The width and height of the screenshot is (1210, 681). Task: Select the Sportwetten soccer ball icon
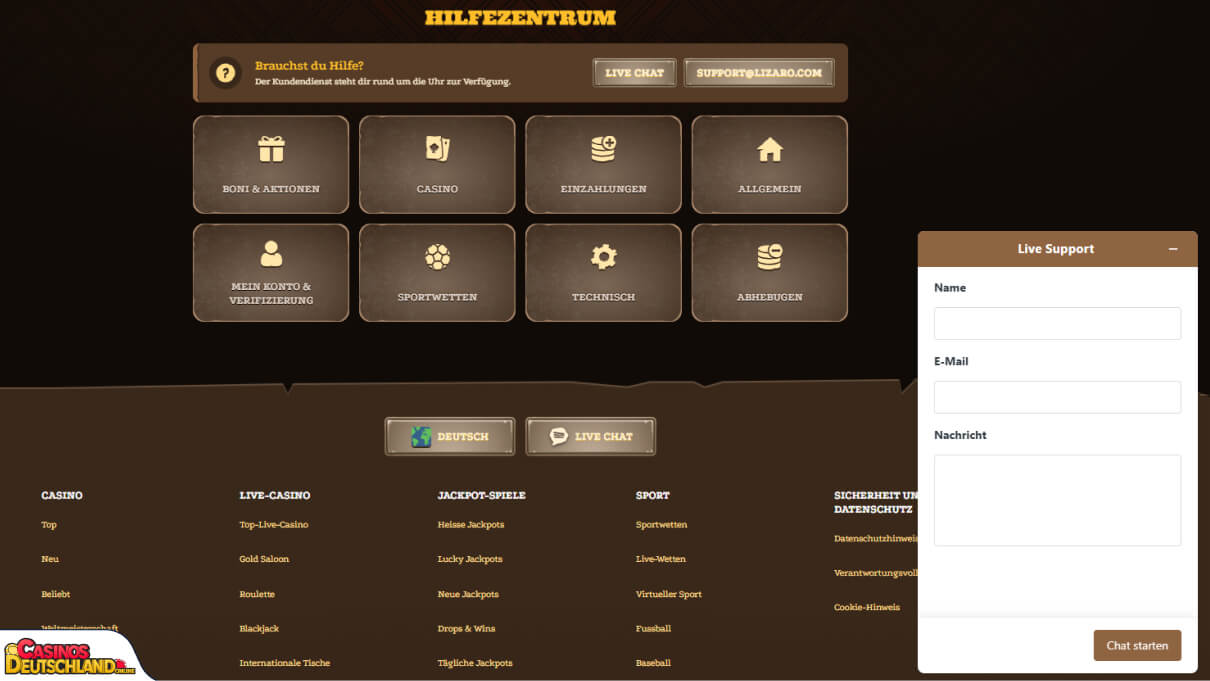pyautogui.click(x=437, y=257)
